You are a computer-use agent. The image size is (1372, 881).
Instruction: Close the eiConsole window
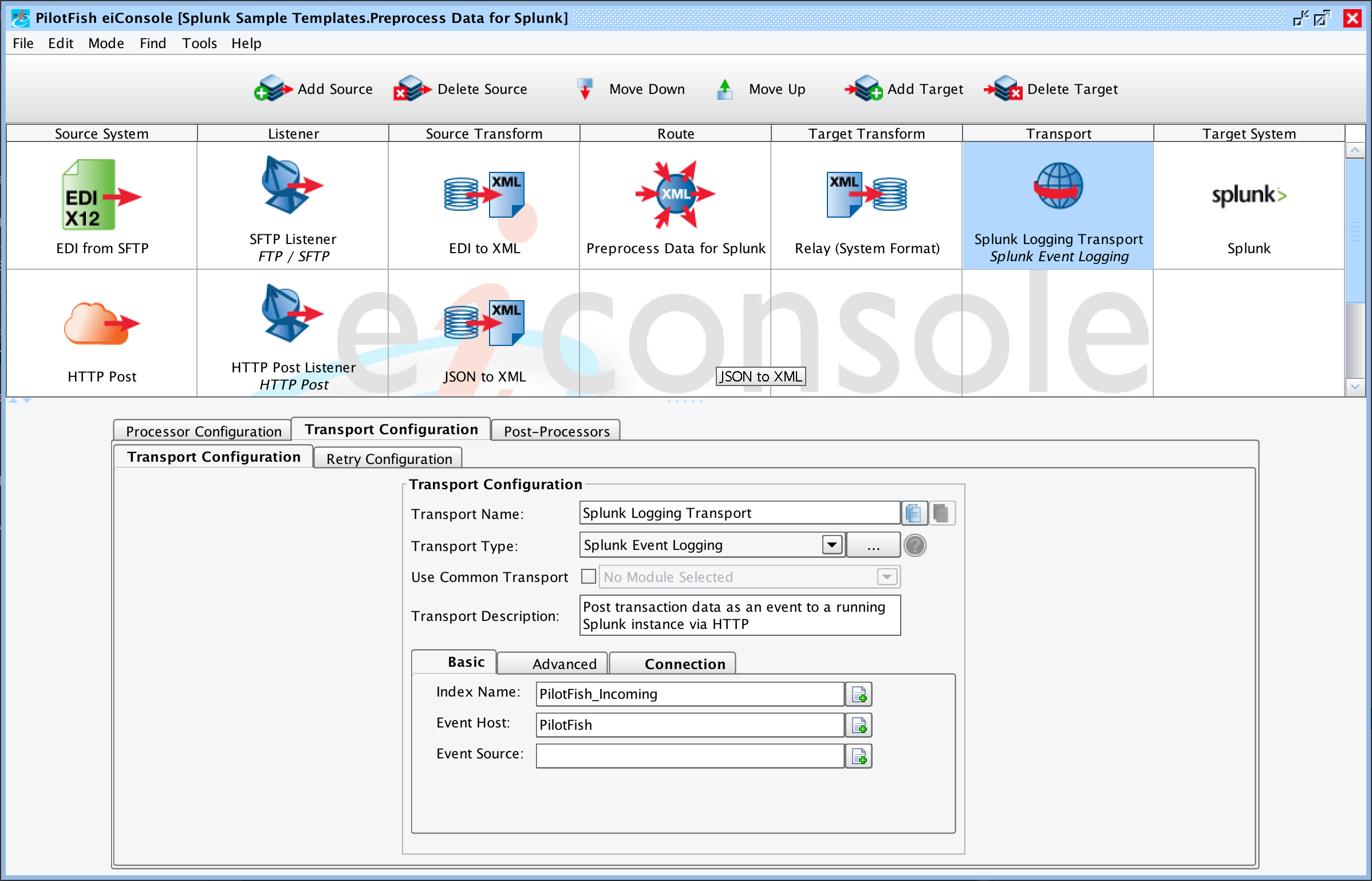[x=1353, y=18]
